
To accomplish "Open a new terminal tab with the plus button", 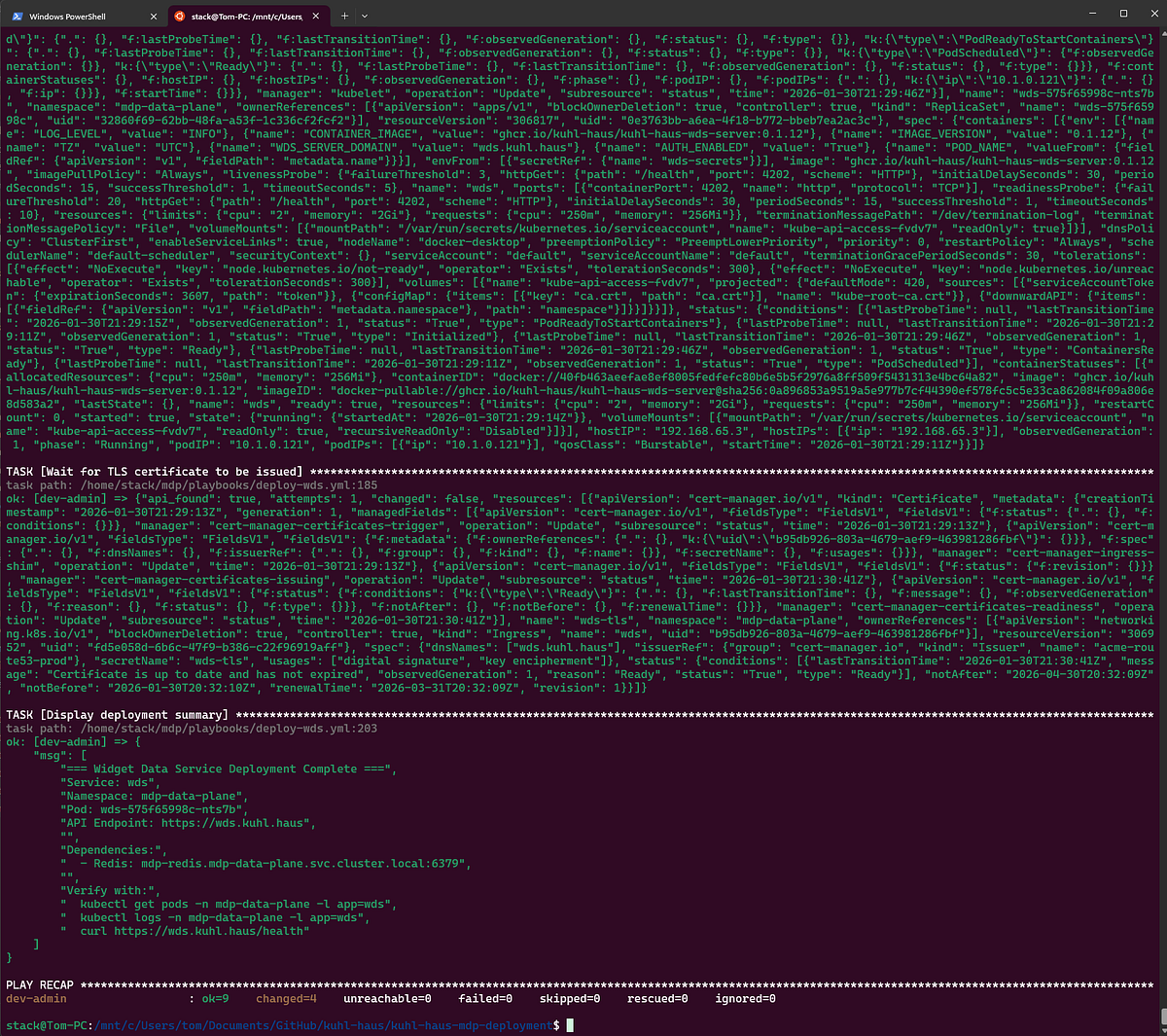I will [x=344, y=16].
